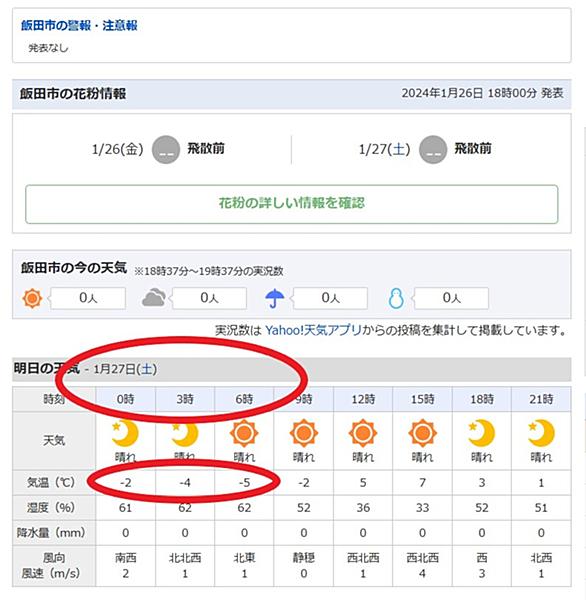
Task: Click the 21時 column header
Action: (541, 399)
